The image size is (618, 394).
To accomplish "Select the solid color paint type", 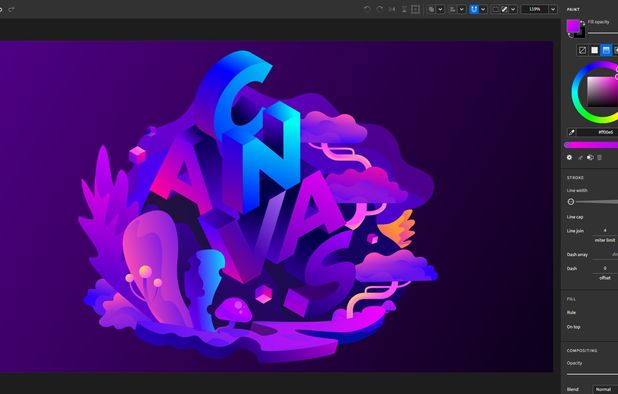I will (x=594, y=50).
